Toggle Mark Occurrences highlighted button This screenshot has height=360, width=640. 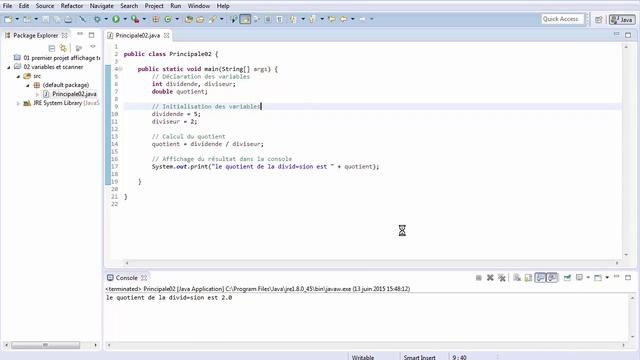point(245,19)
